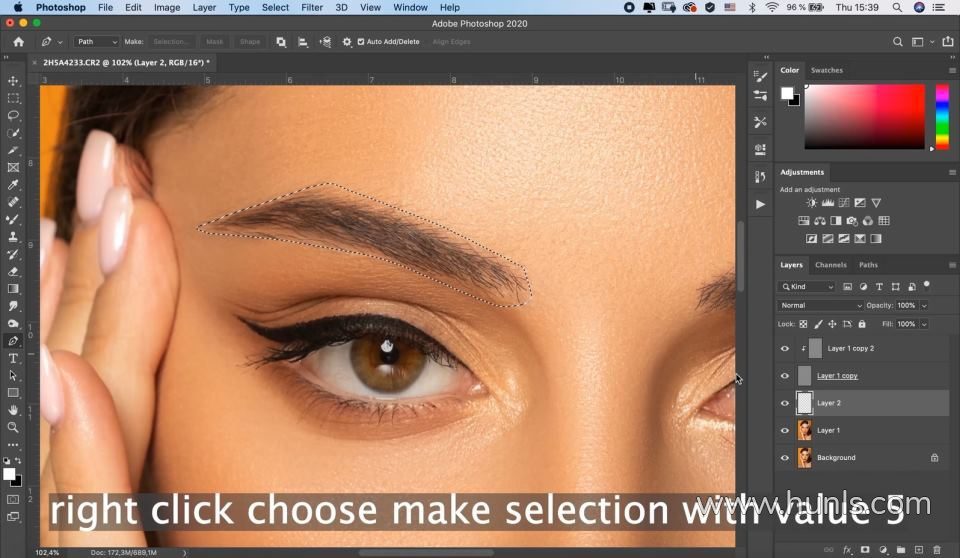This screenshot has width=960, height=558.
Task: Add a Brightness/Contrast adjustment
Action: point(812,203)
